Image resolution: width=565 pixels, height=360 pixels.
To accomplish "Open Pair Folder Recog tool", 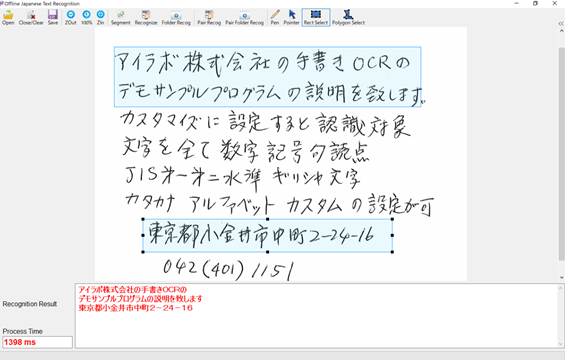I will [x=245, y=17].
